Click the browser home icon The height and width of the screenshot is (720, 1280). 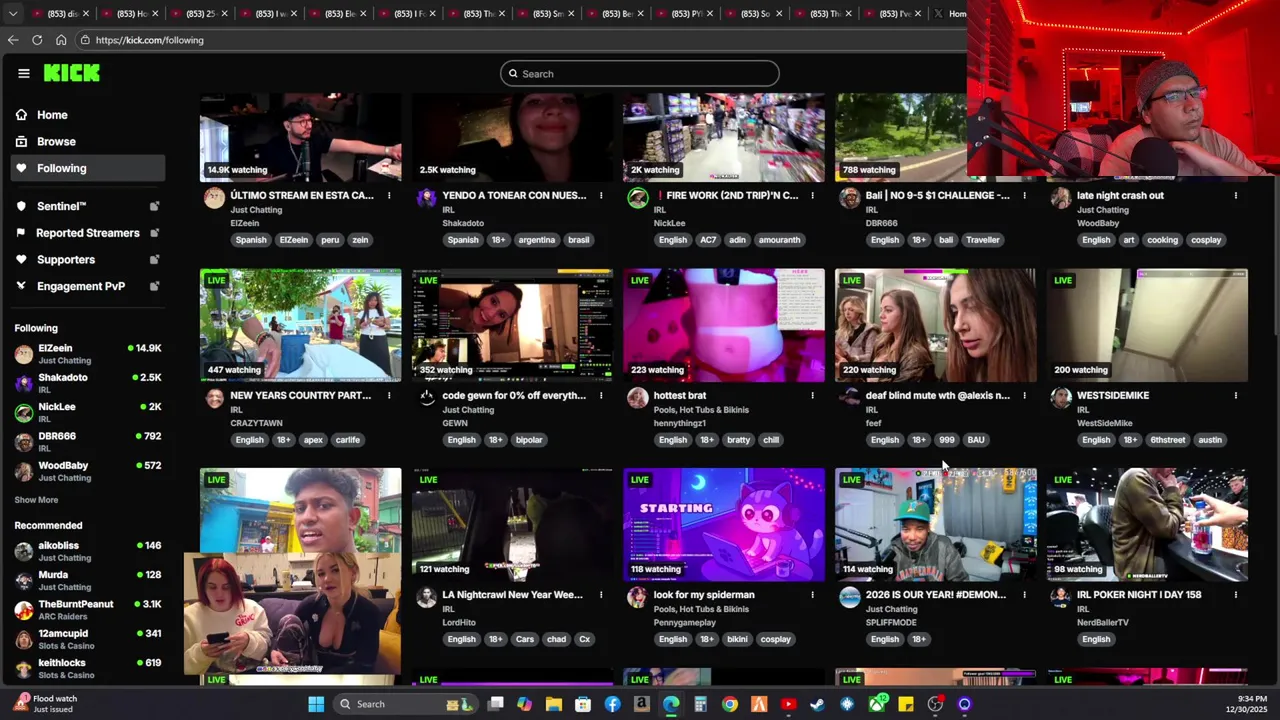coord(61,40)
